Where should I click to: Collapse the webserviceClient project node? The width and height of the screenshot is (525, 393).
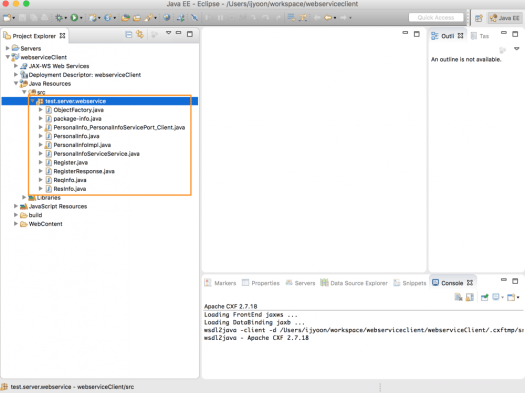(7, 57)
